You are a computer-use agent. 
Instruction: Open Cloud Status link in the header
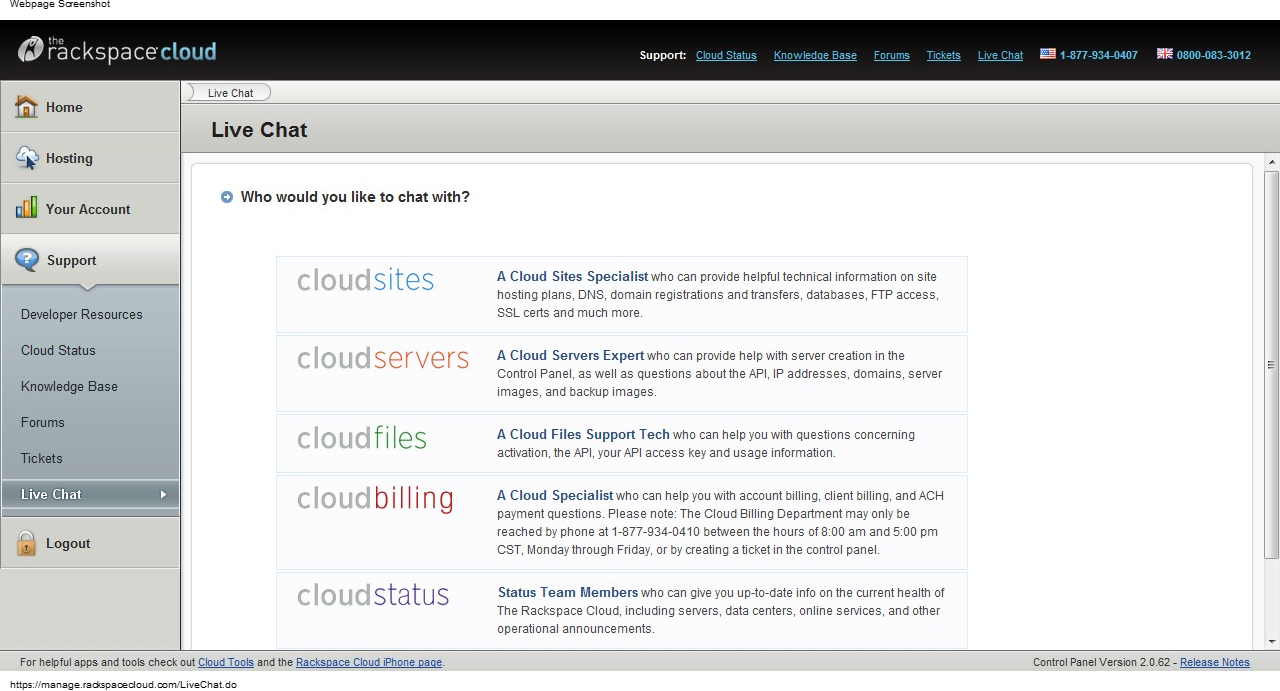726,55
